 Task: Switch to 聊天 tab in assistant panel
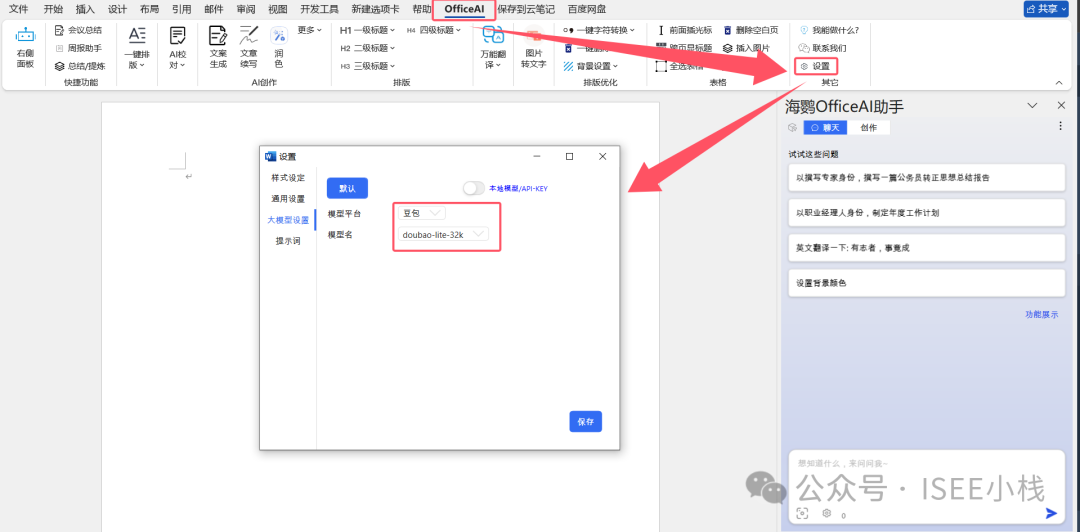tap(825, 127)
